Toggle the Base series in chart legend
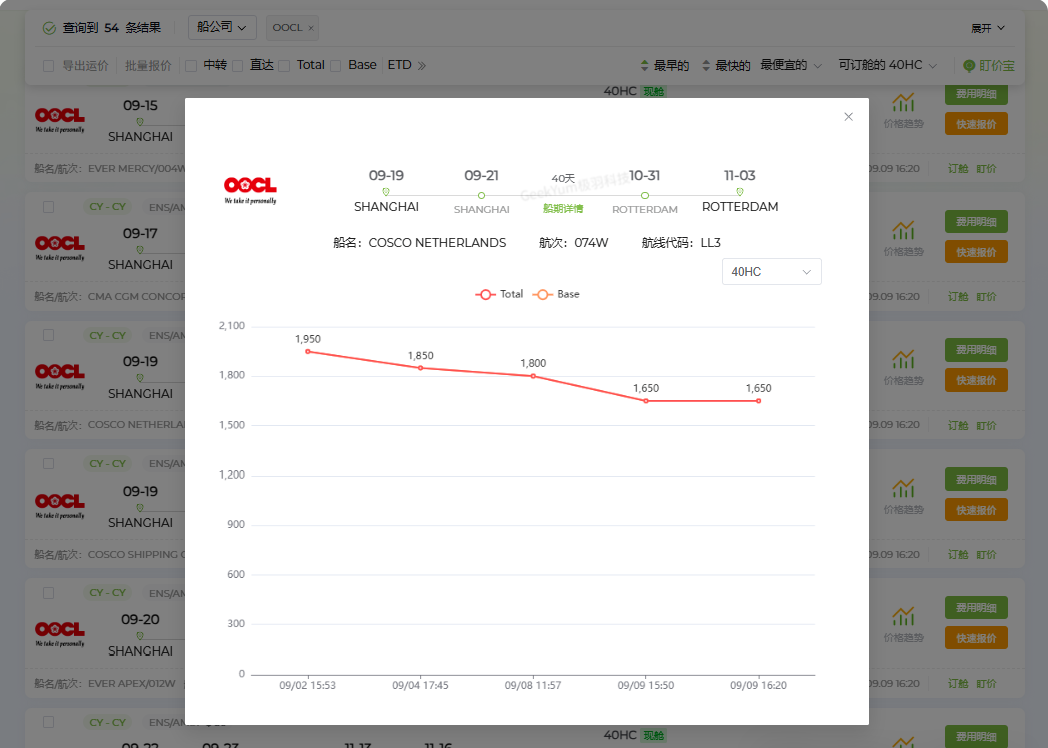This screenshot has height=748, width=1048. [556, 295]
